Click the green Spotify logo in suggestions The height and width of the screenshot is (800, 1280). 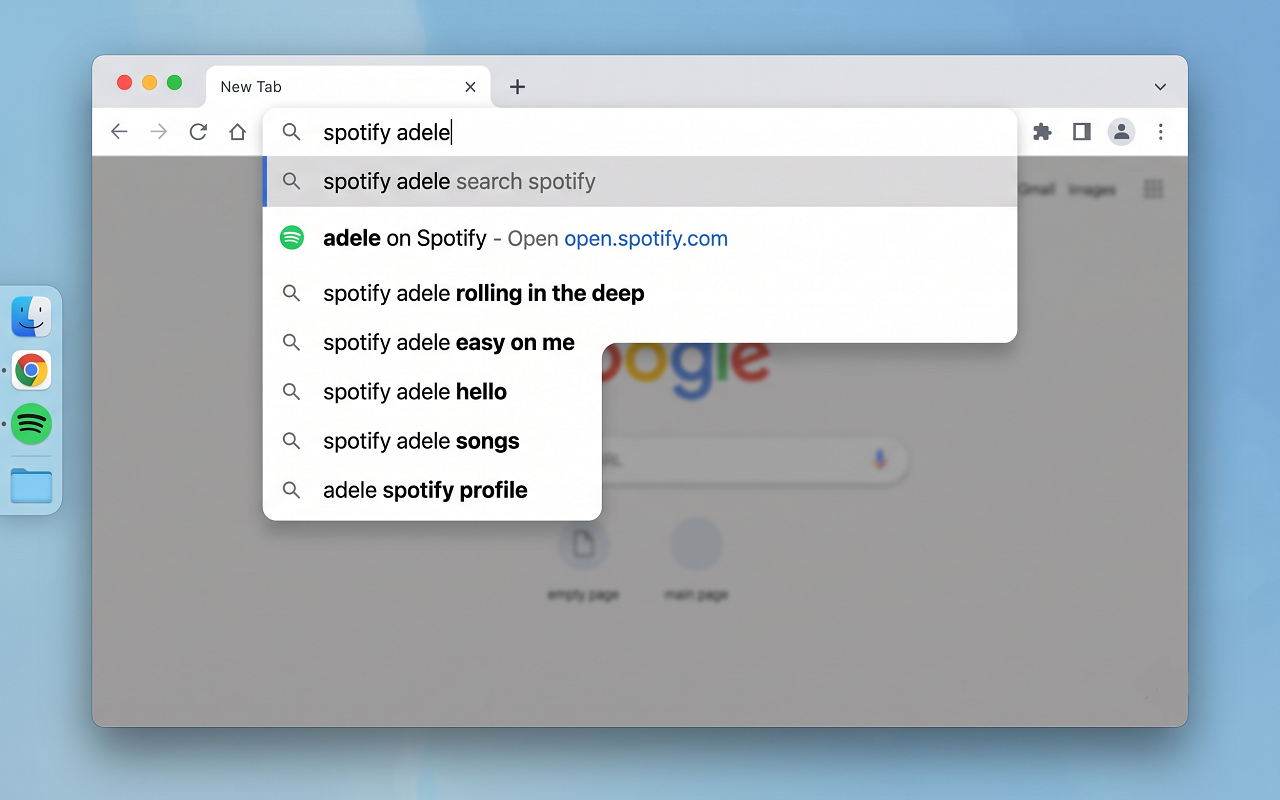pyautogui.click(x=291, y=238)
